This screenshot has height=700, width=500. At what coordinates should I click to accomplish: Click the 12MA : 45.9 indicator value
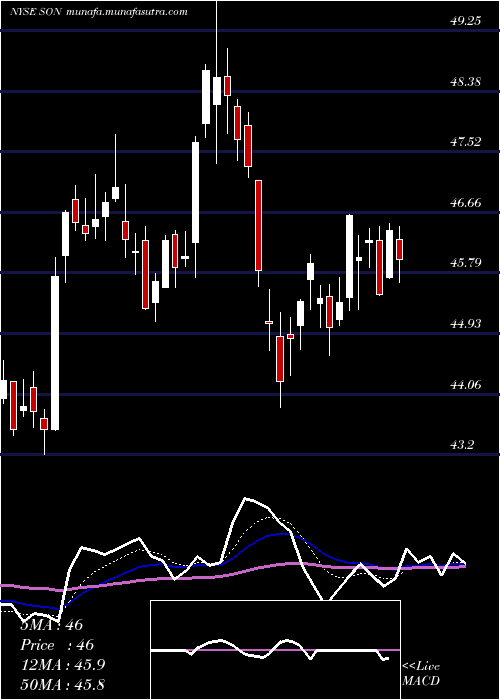tap(63, 665)
